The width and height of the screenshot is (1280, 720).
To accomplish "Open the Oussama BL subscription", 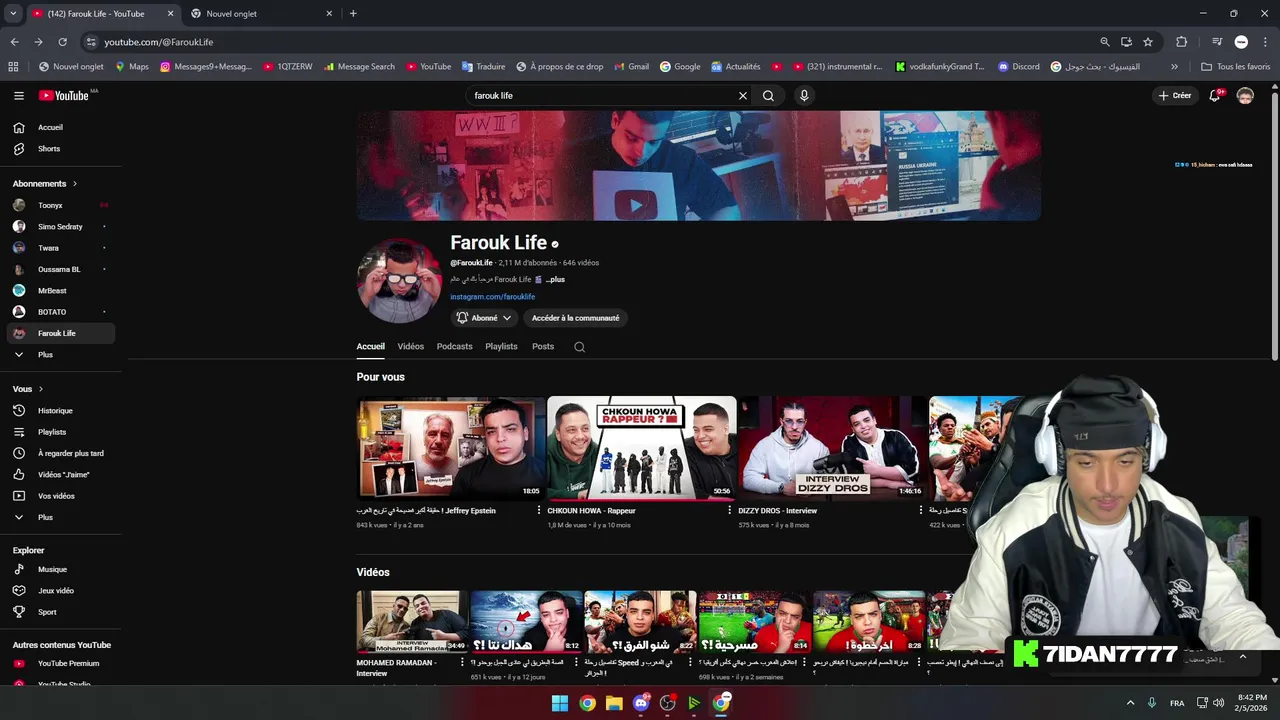I will pos(60,269).
